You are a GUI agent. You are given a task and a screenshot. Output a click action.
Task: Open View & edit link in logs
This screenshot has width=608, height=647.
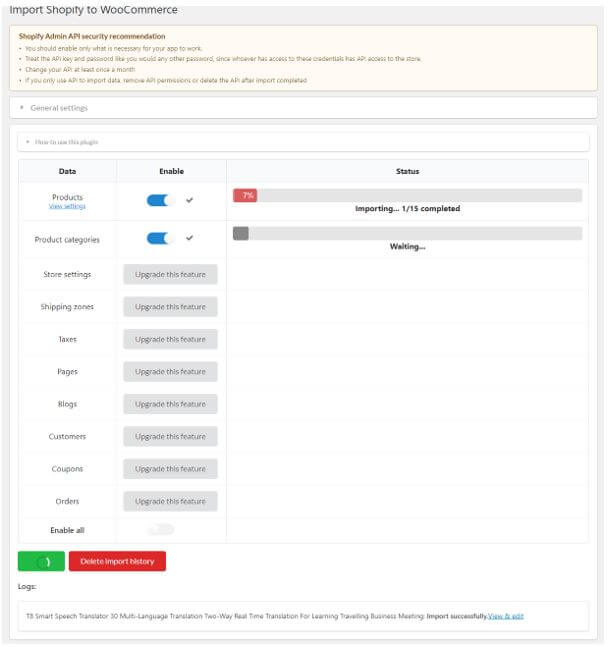pos(505,616)
